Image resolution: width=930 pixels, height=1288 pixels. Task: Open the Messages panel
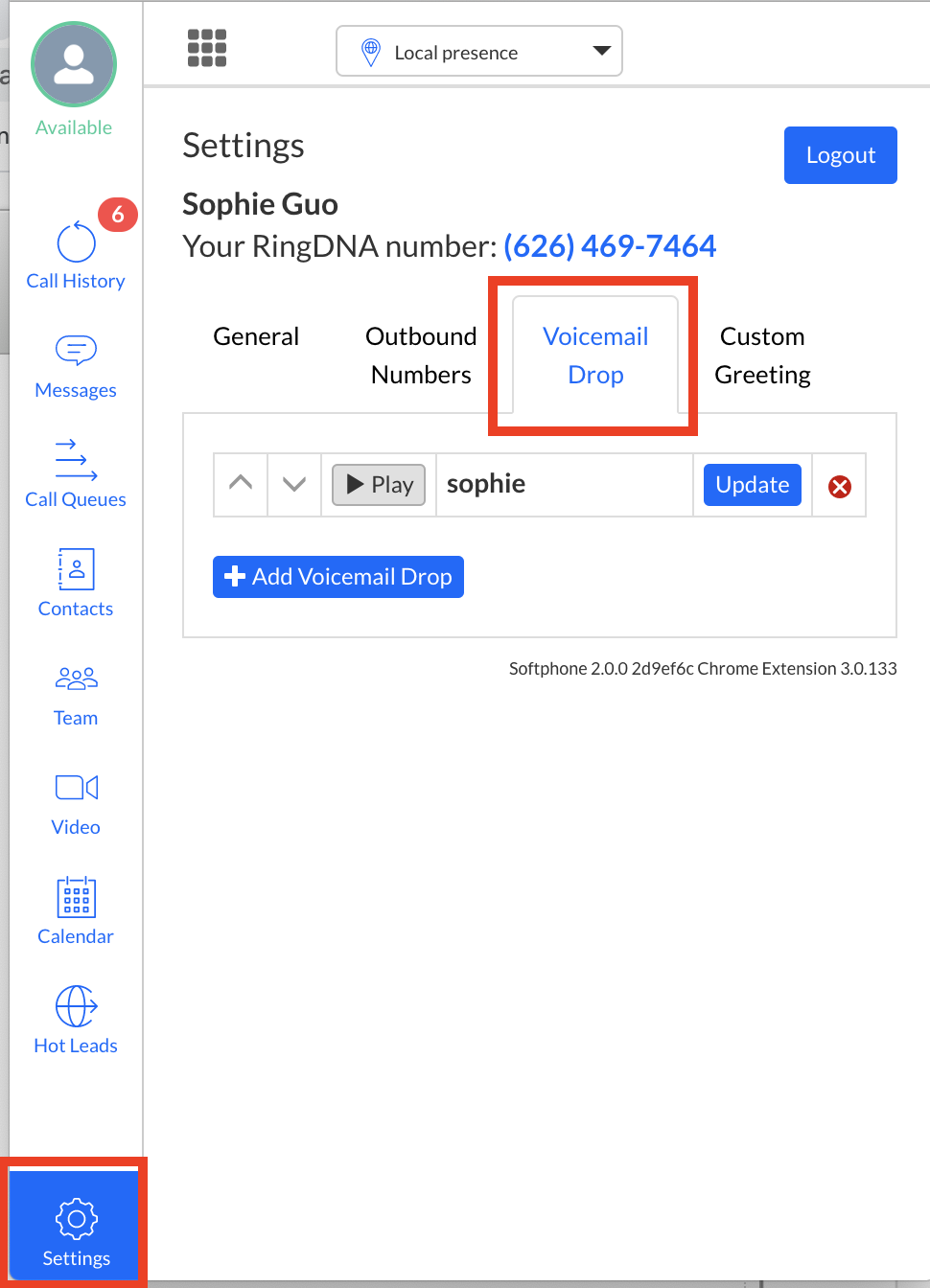[x=76, y=365]
